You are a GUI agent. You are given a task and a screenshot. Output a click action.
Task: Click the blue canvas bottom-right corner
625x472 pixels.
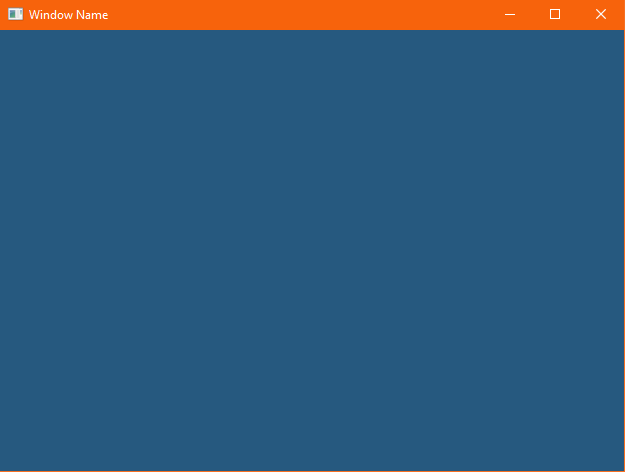click(x=619, y=465)
